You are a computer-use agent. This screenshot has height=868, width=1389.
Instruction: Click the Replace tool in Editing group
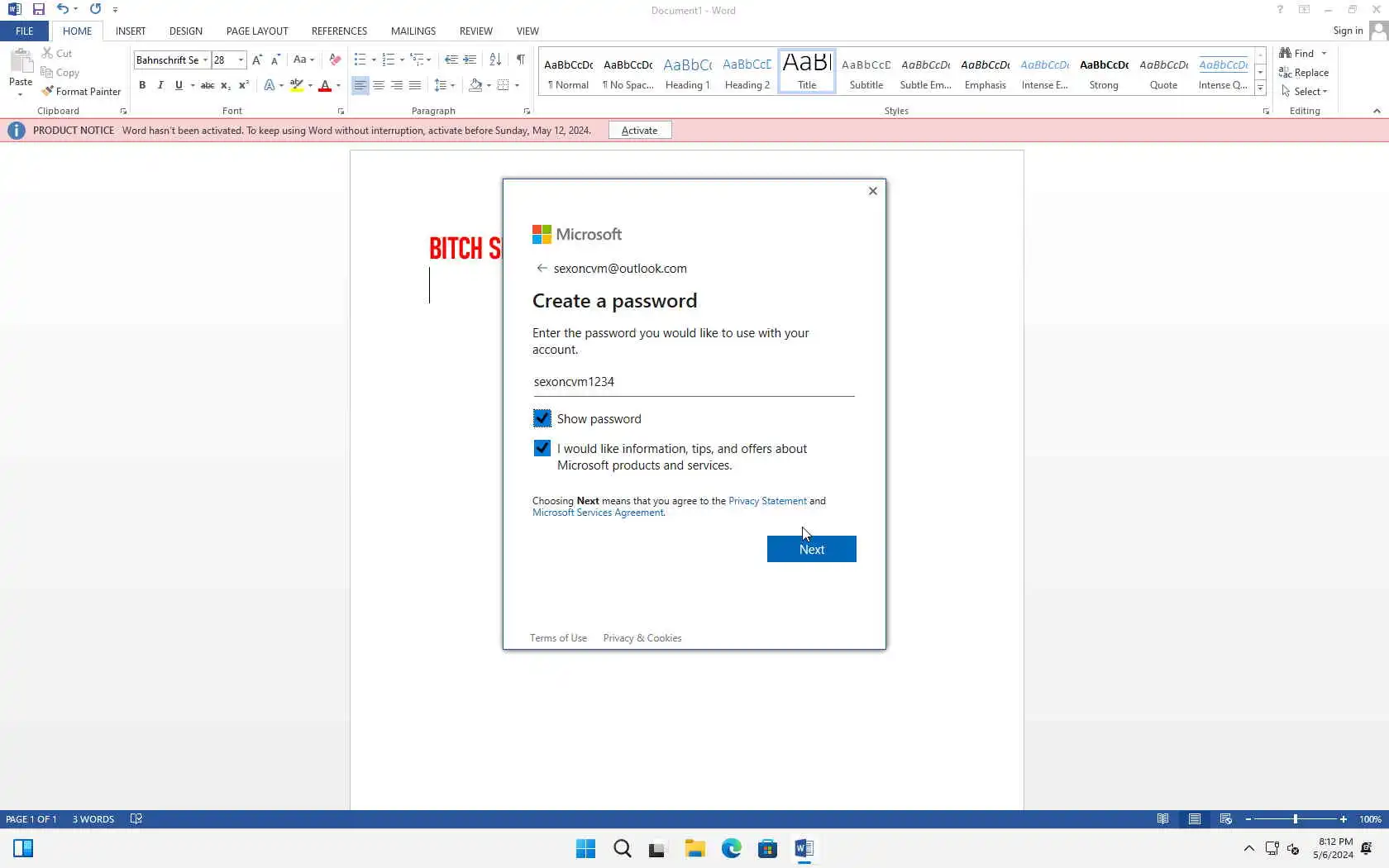1304,73
